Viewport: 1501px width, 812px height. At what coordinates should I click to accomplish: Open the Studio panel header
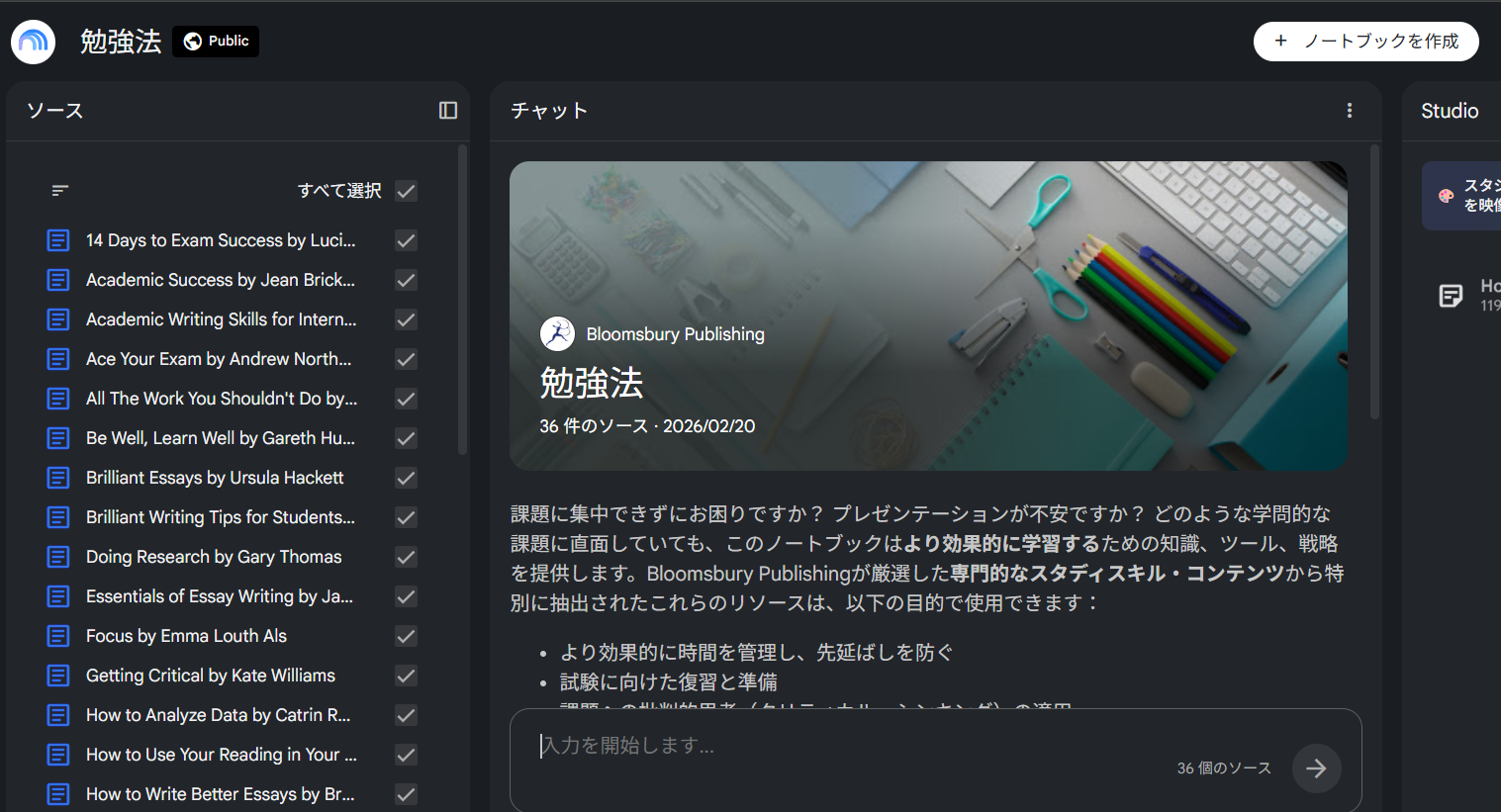(x=1450, y=111)
